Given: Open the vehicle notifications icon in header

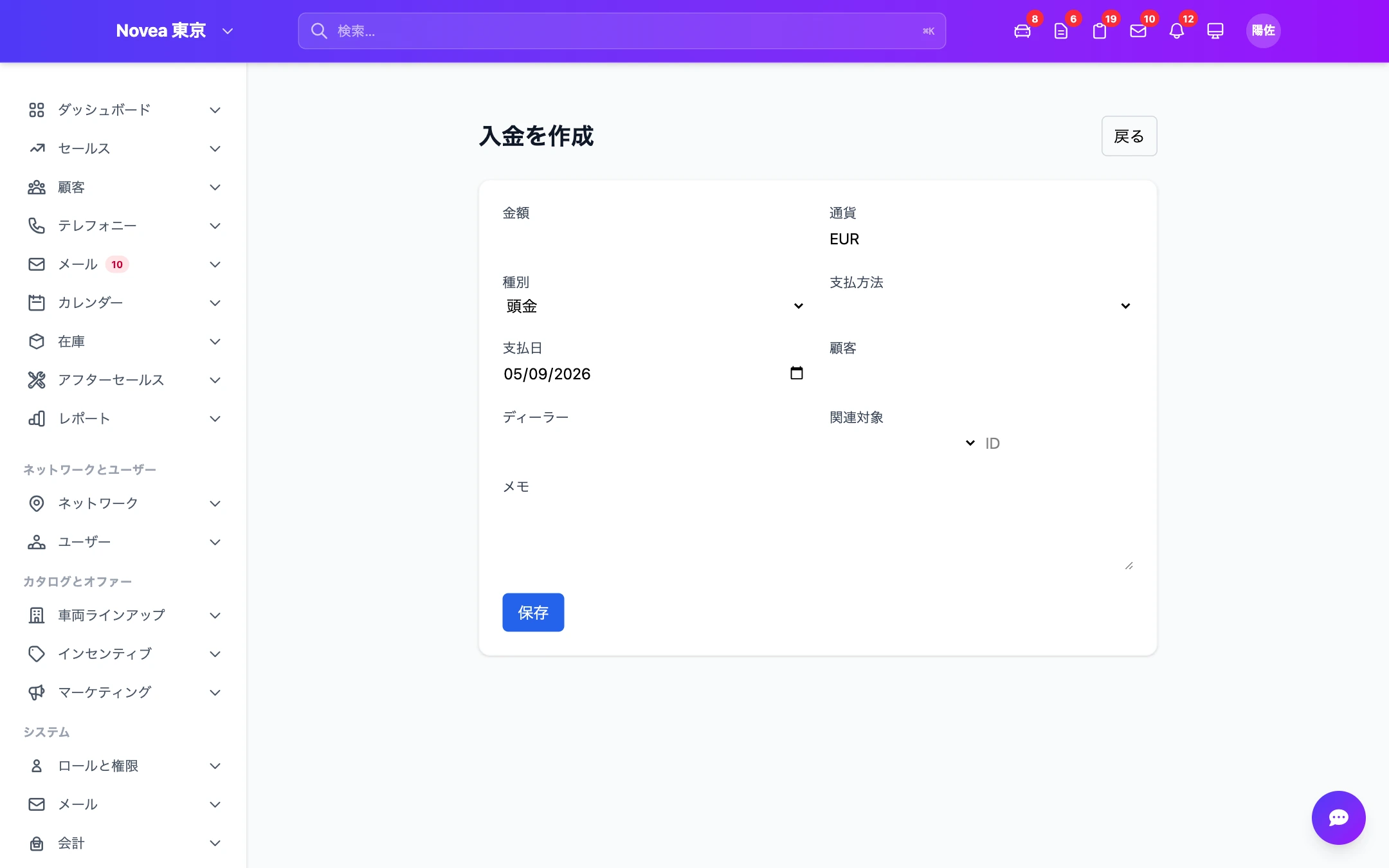Looking at the screenshot, I should point(1022,31).
